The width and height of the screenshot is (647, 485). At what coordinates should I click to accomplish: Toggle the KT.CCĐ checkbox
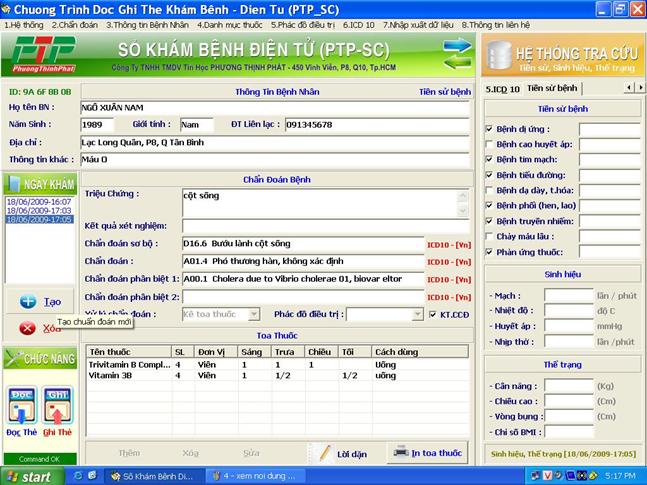[x=433, y=314]
